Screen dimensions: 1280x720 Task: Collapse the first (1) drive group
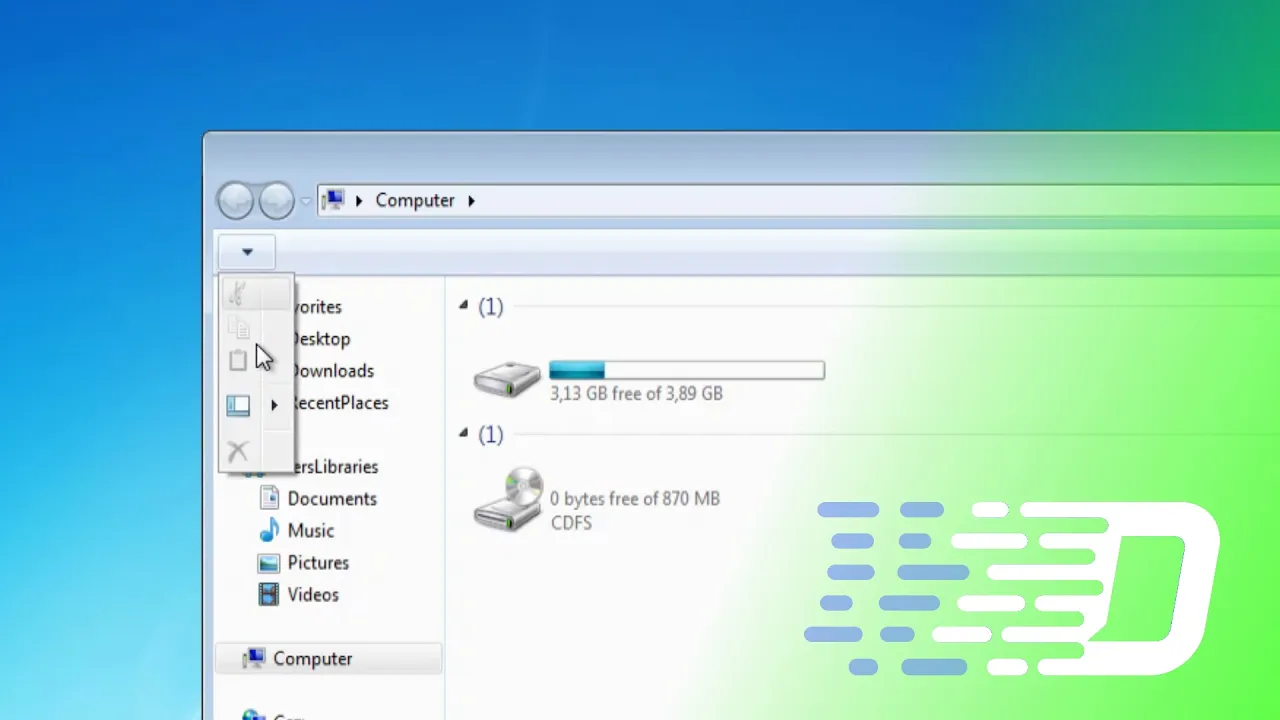coord(463,305)
